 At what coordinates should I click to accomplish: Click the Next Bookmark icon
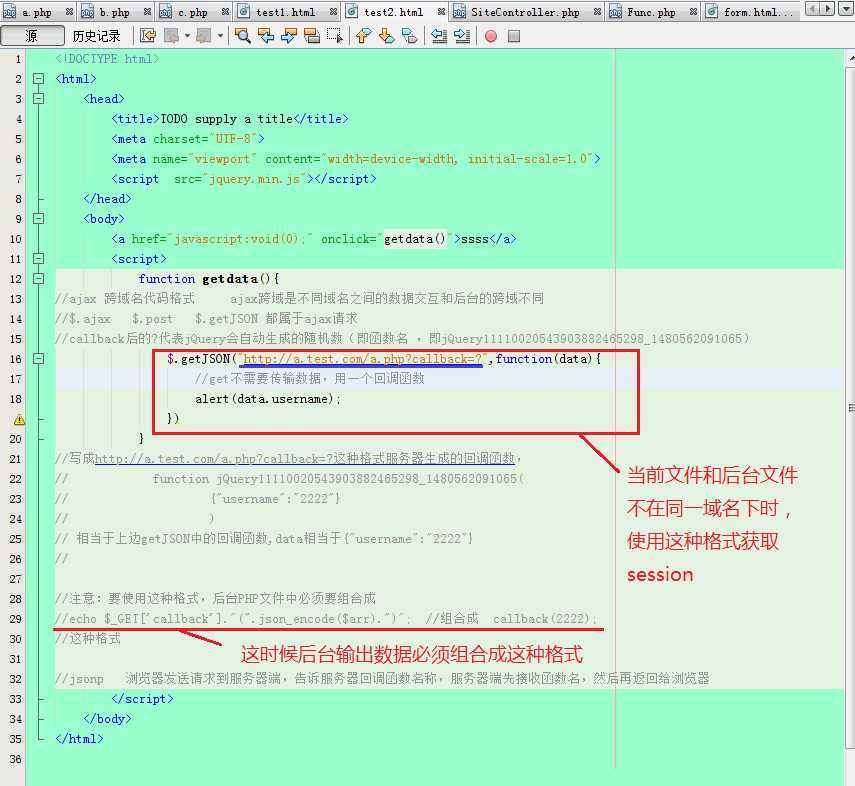coord(387,36)
